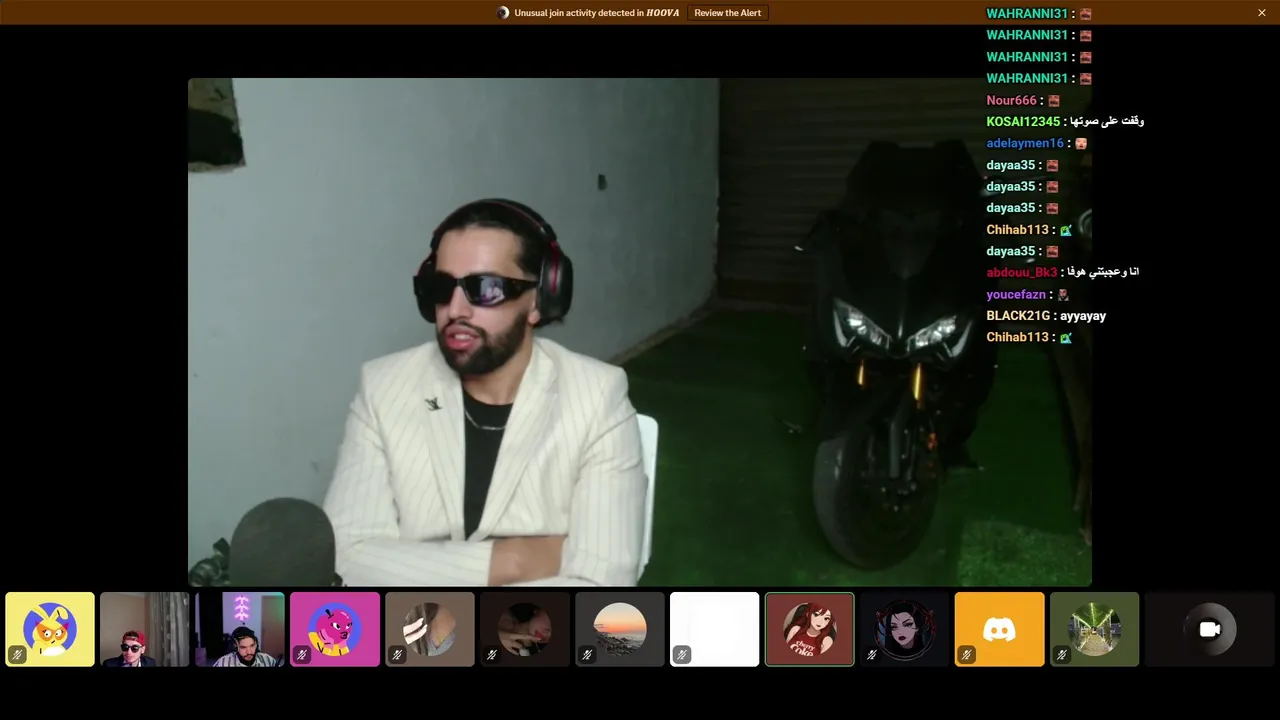Click the muted mic icon on pink avatar tile
This screenshot has height=720, width=1280.
(x=302, y=655)
